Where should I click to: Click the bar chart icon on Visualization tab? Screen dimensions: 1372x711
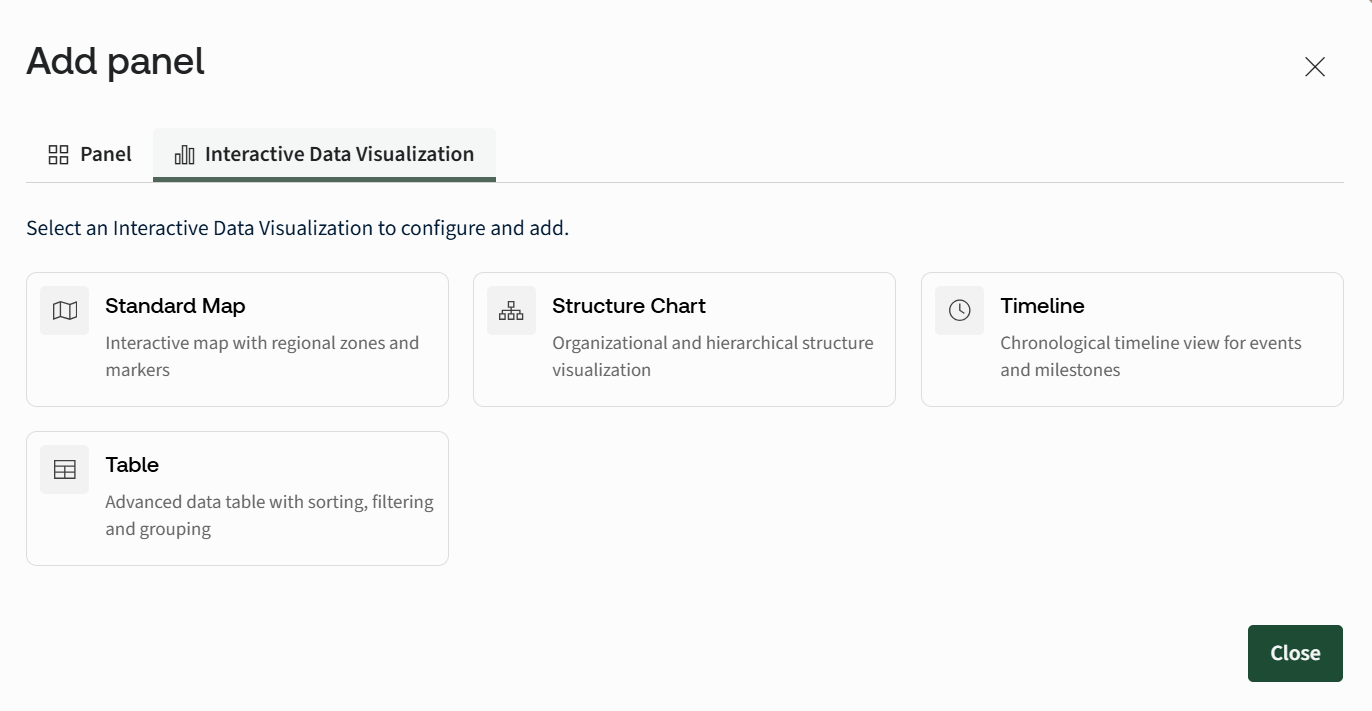click(x=184, y=155)
